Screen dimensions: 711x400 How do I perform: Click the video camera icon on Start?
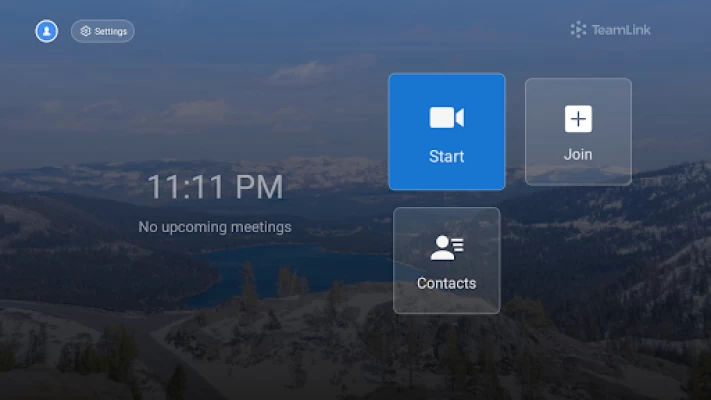446,118
